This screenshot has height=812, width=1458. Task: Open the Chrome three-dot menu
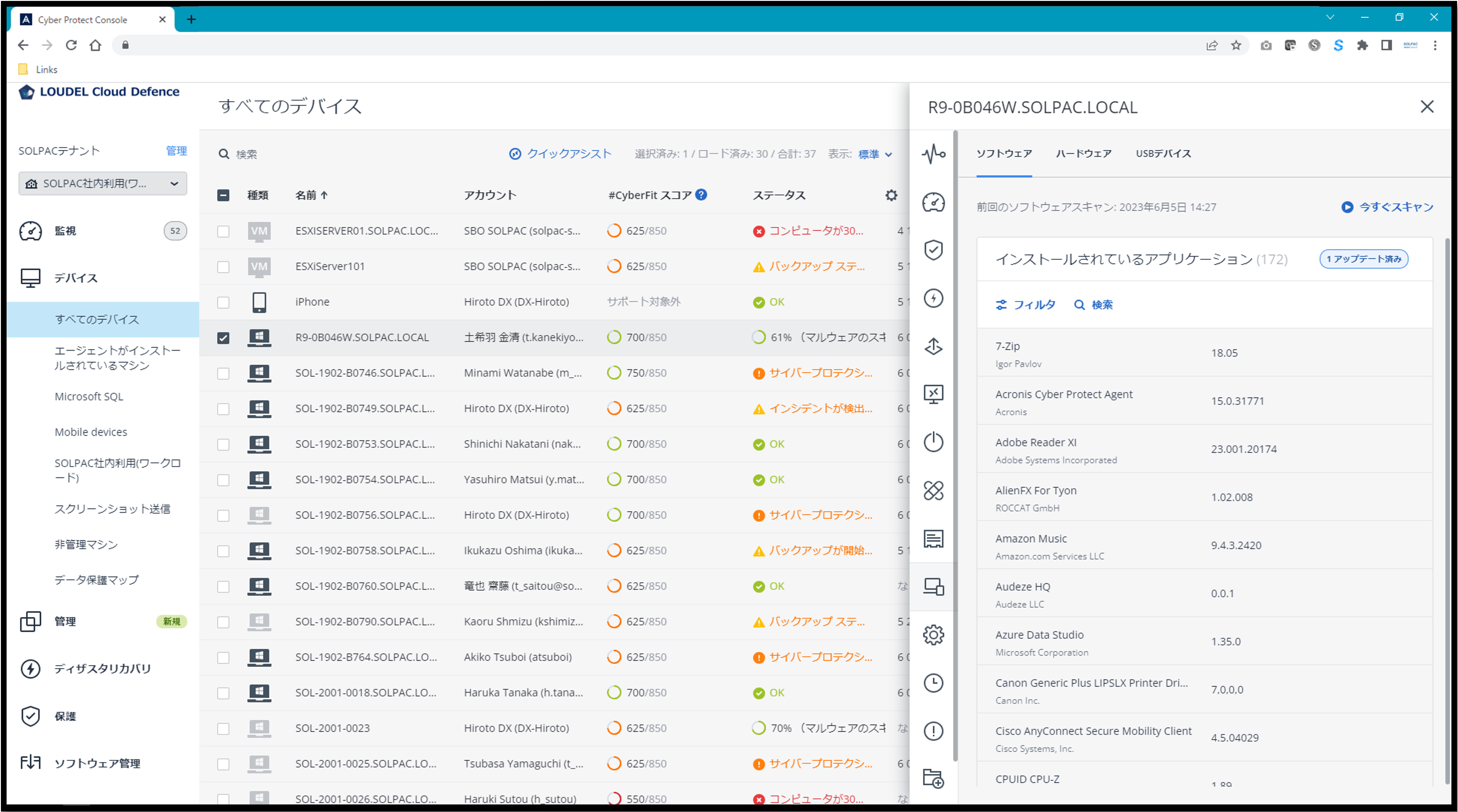pyautogui.click(x=1435, y=45)
